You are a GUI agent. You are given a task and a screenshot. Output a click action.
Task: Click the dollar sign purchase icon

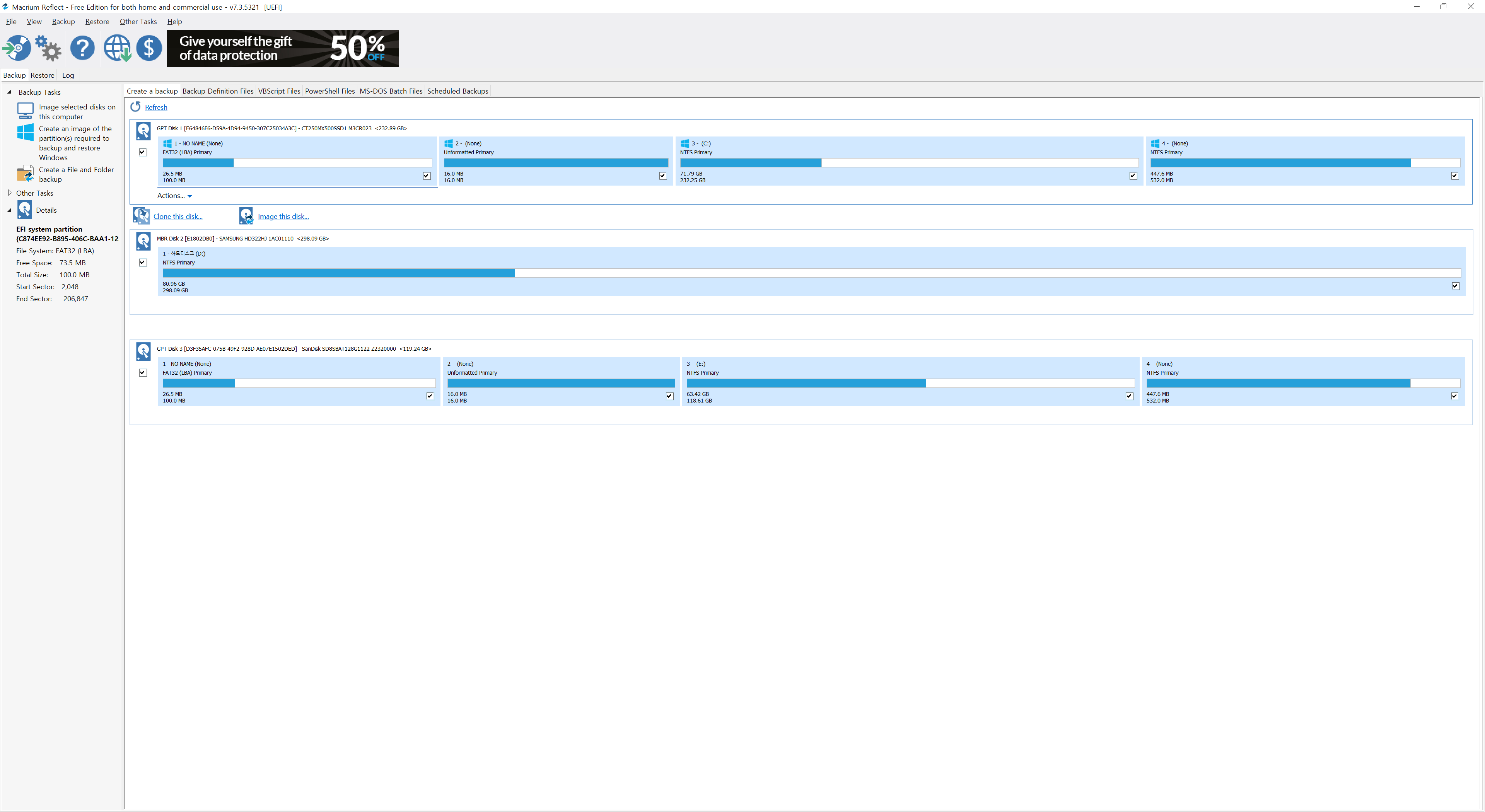point(149,48)
